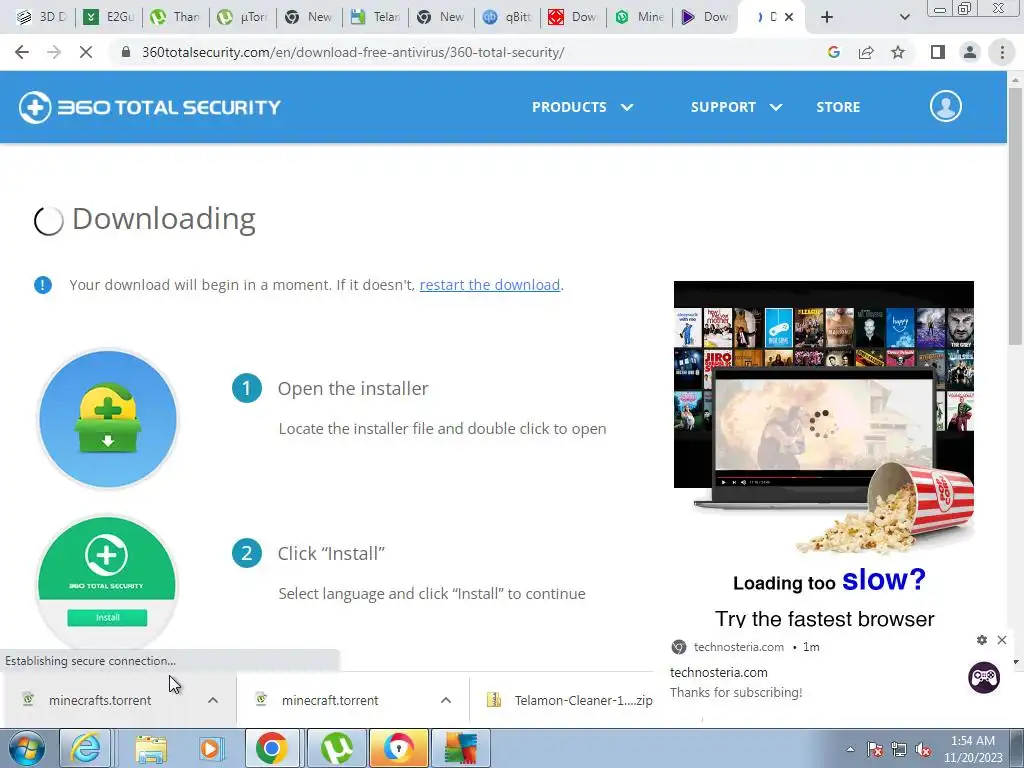The height and width of the screenshot is (768, 1024).
Task: Open Windows Explorer from taskbar
Action: point(150,748)
